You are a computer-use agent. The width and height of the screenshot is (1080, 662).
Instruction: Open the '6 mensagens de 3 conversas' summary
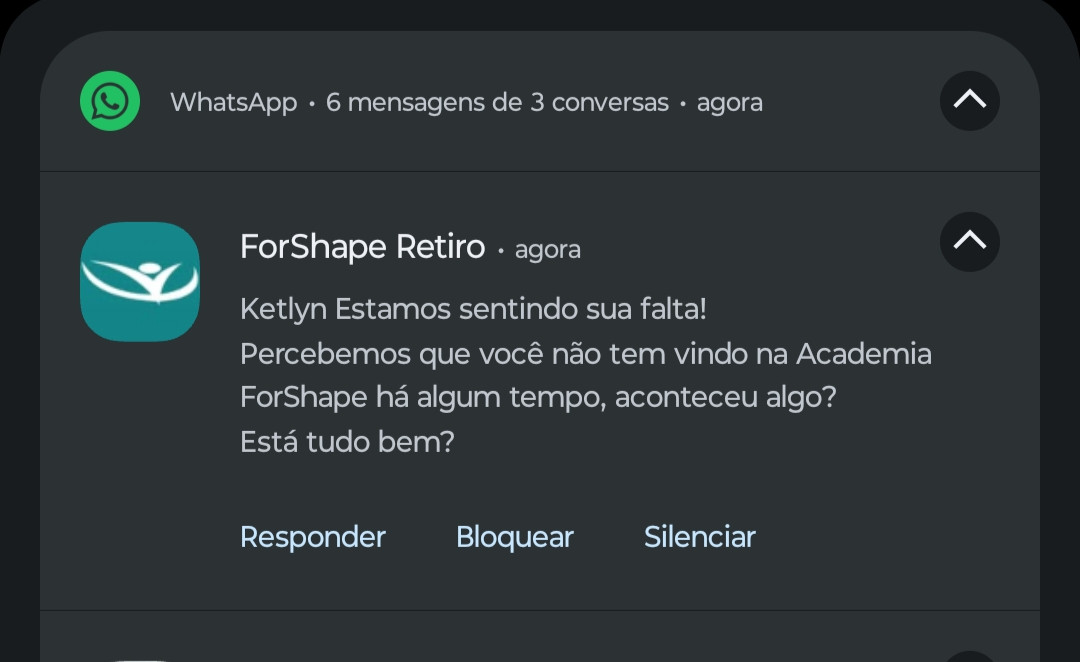point(497,103)
